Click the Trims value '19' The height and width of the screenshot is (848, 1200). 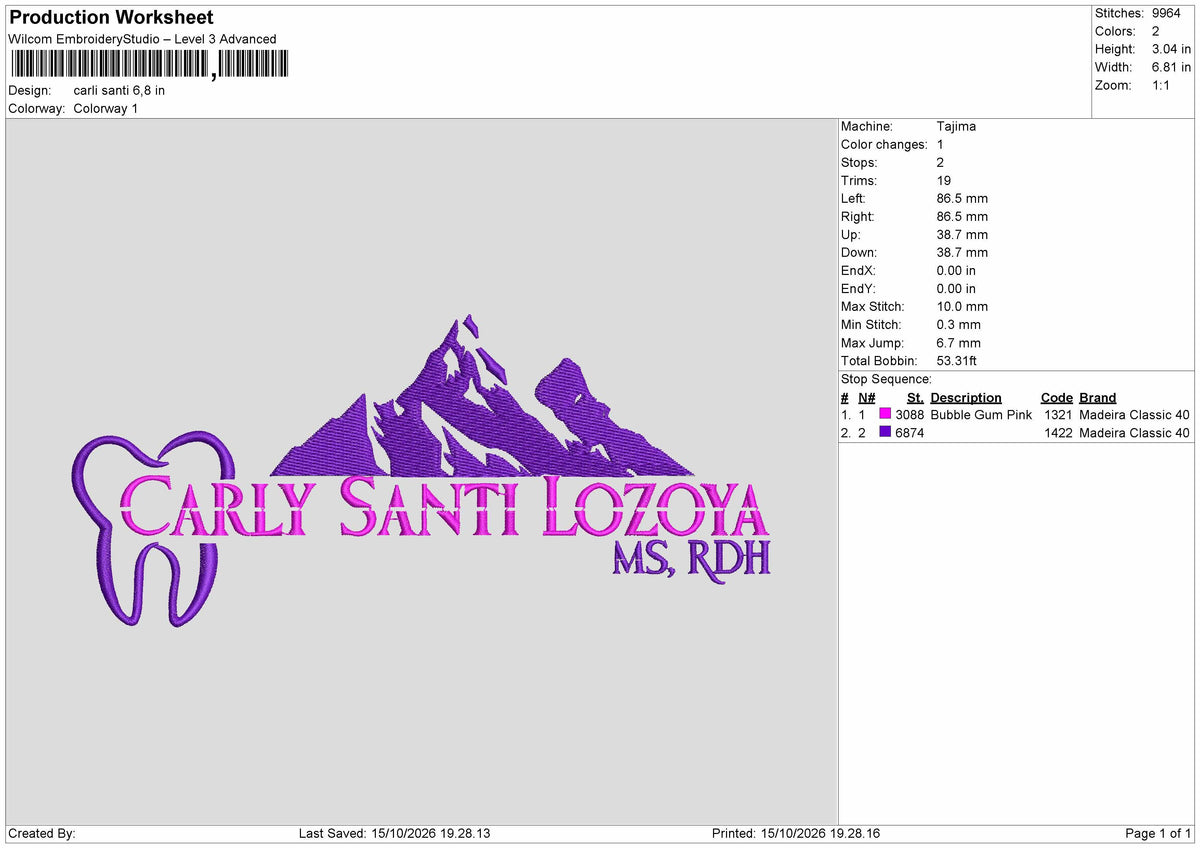pyautogui.click(x=944, y=180)
